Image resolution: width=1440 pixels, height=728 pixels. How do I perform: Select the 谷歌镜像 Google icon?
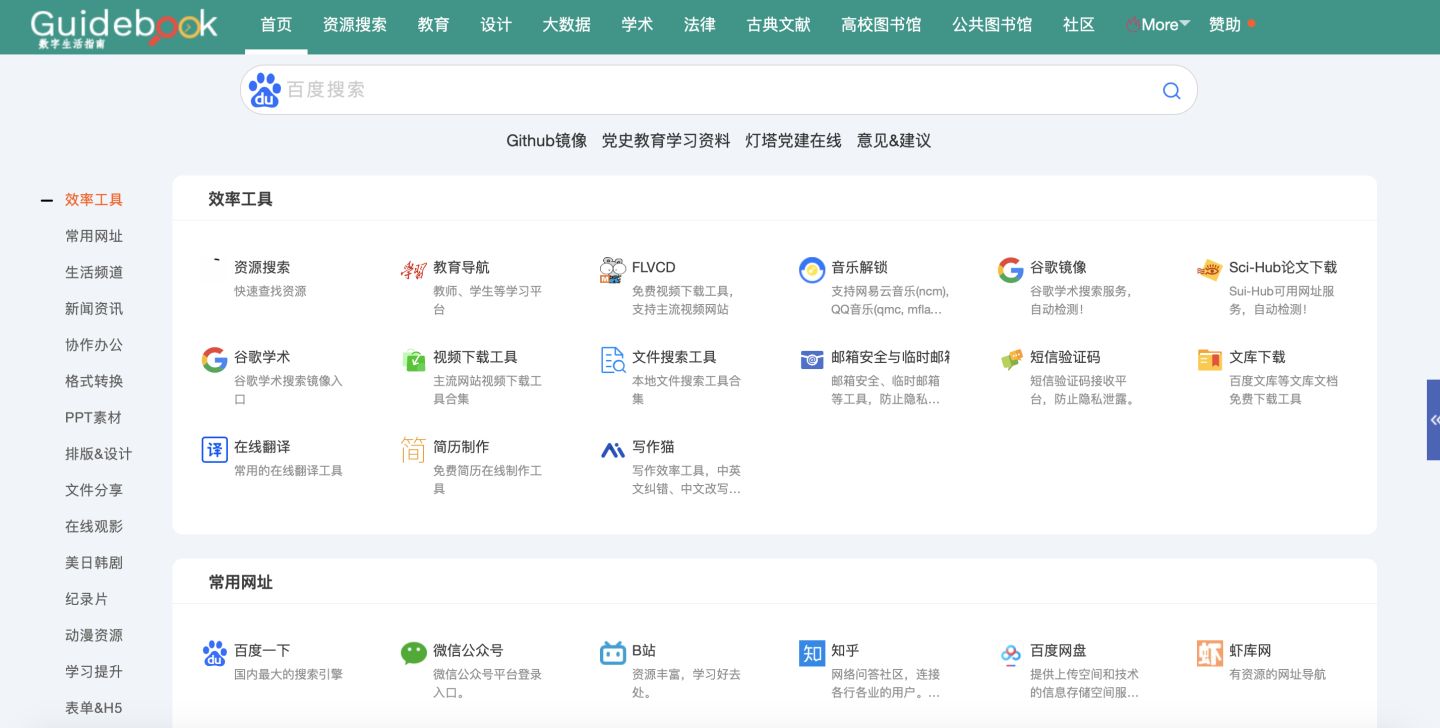[x=1010, y=269]
